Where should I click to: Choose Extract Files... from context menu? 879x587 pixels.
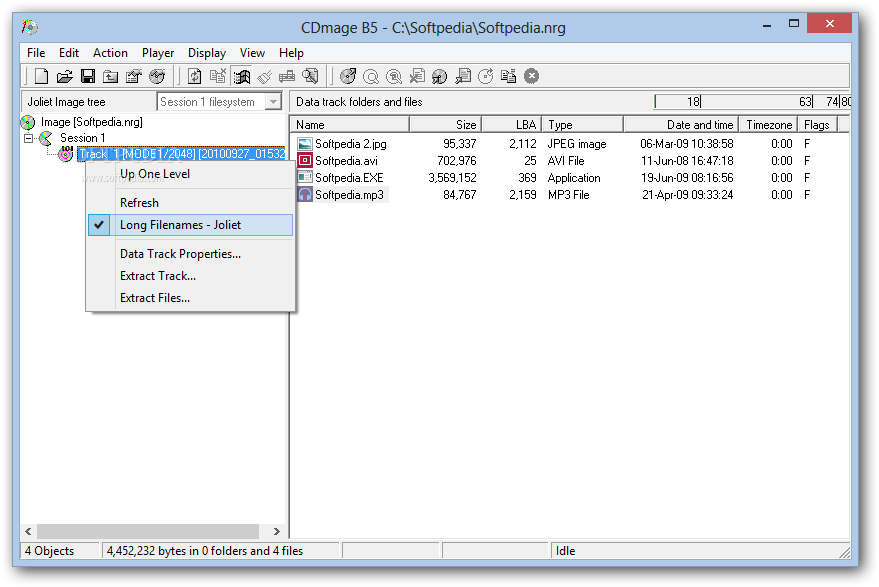[191, 298]
